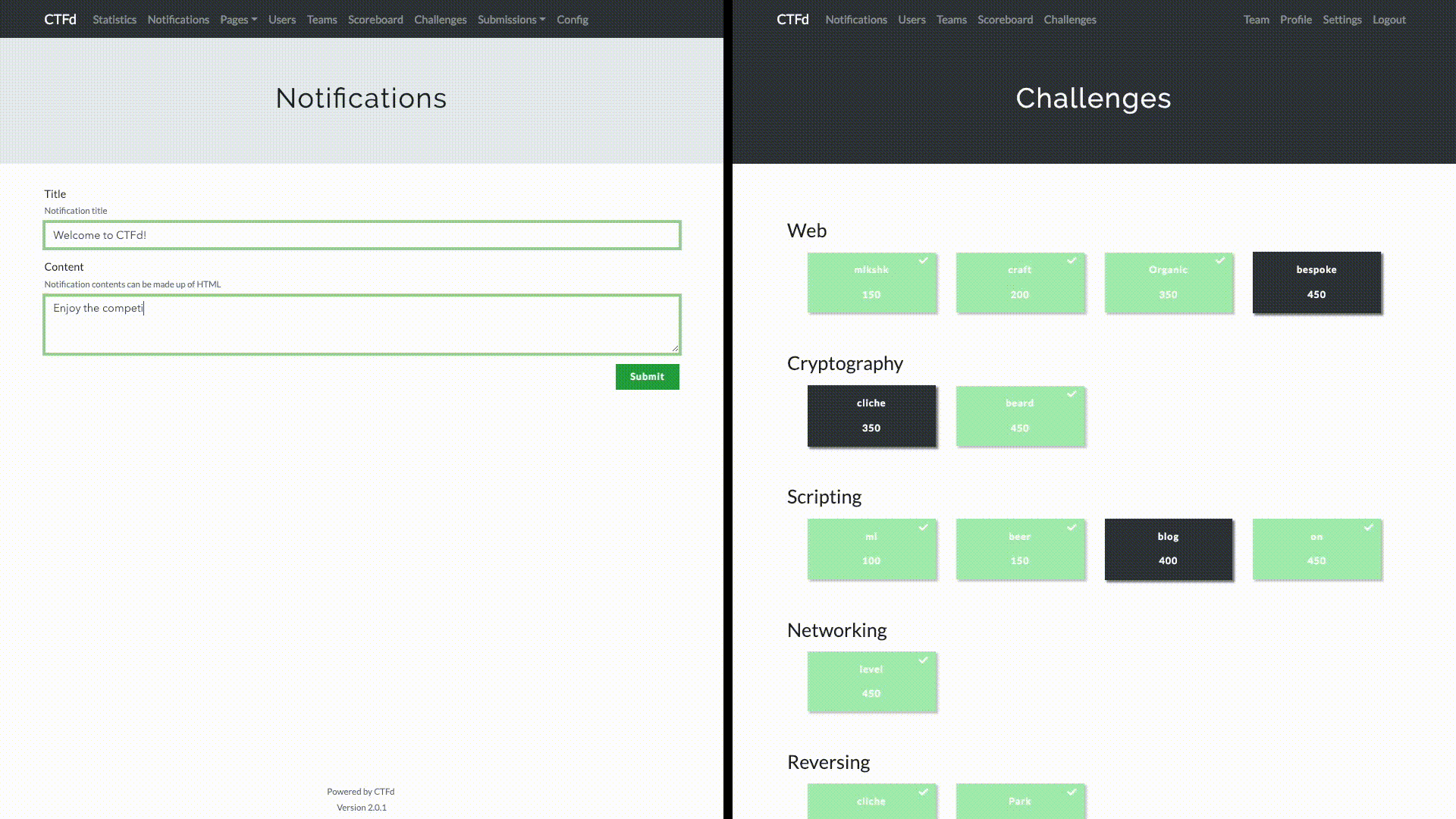1456x819 pixels.
Task: Expand the Submissions dropdown in admin nav
Action: point(511,19)
